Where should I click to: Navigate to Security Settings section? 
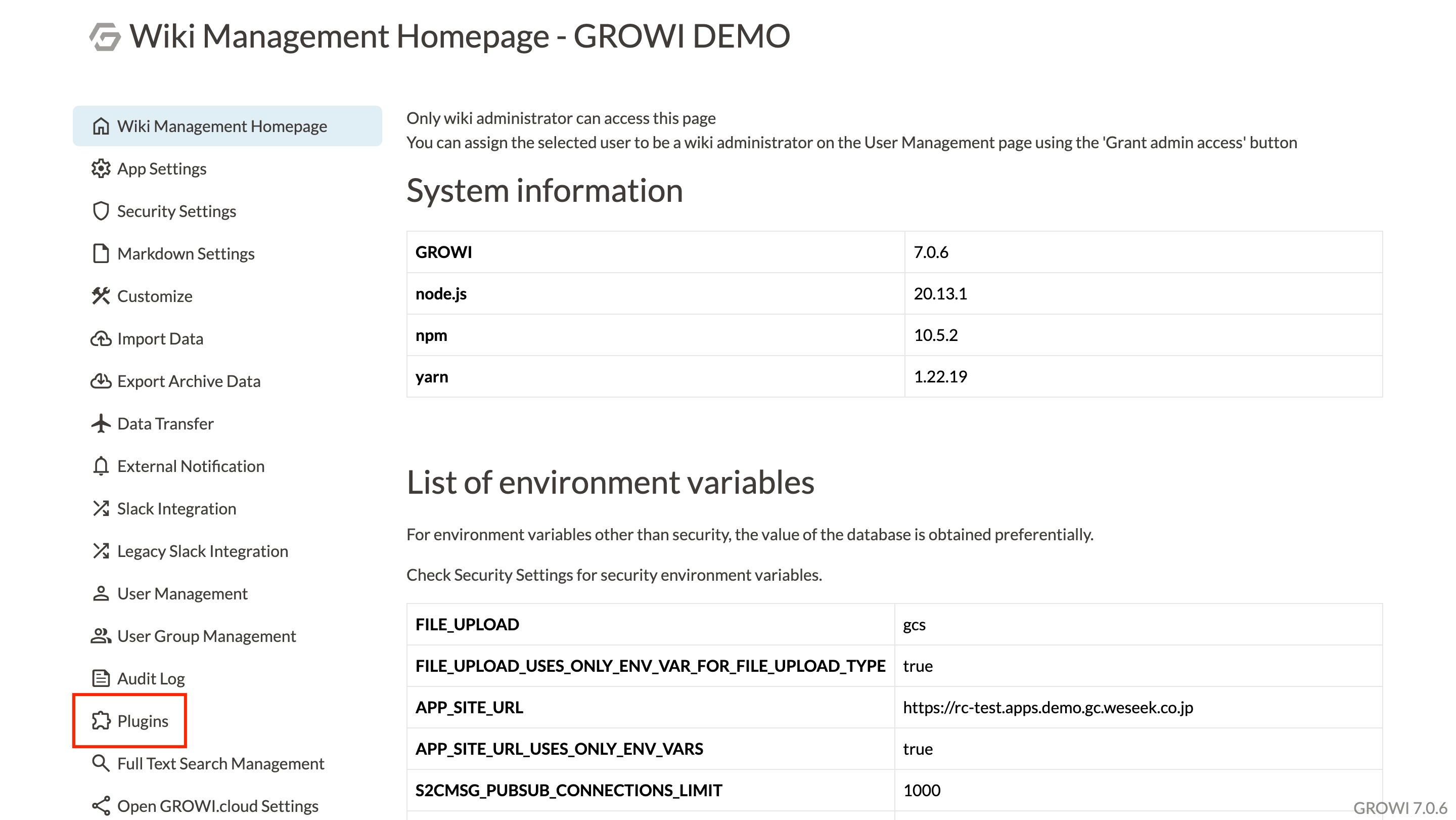[176, 211]
